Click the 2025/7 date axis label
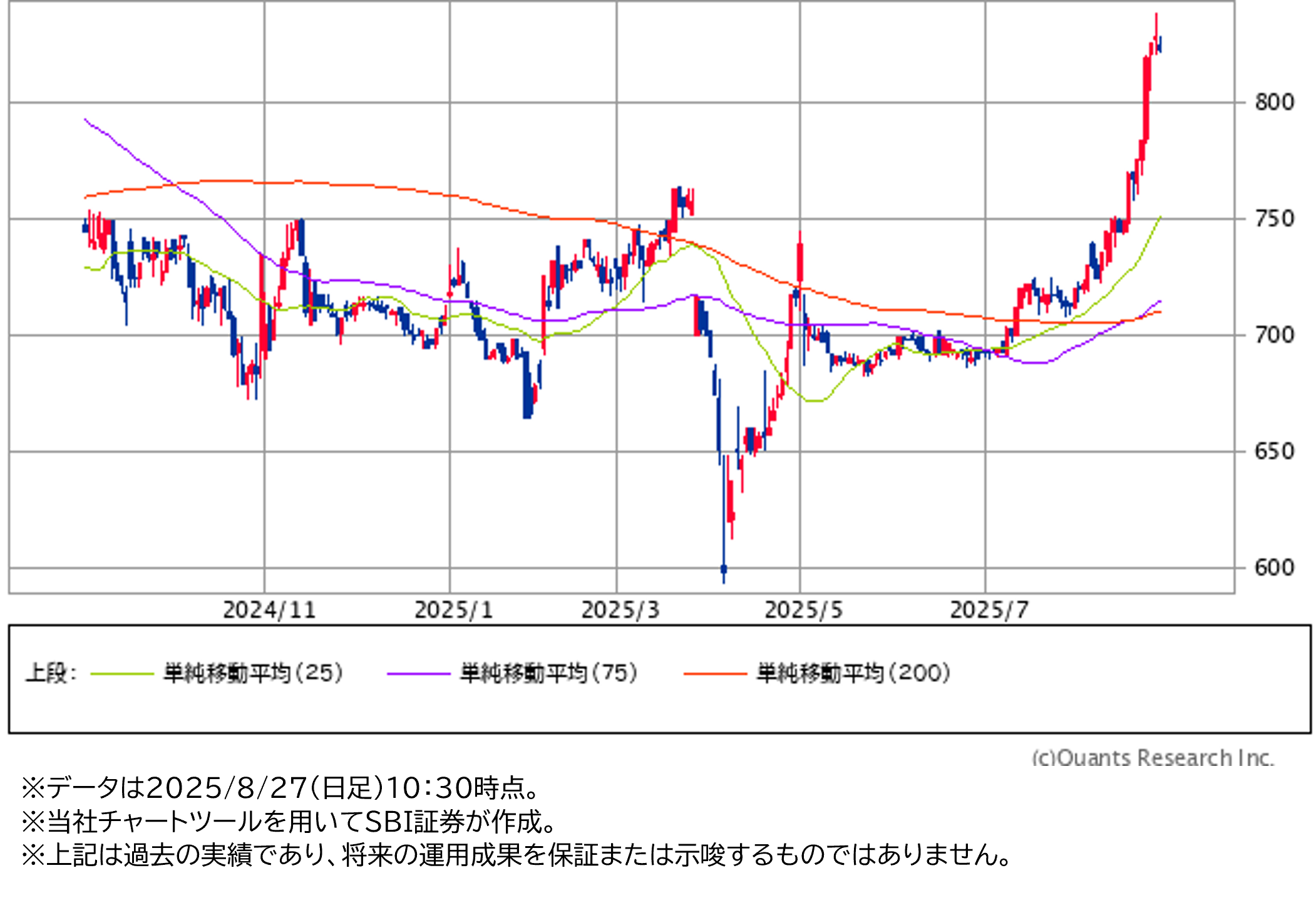The image size is (1316, 920). tap(989, 610)
